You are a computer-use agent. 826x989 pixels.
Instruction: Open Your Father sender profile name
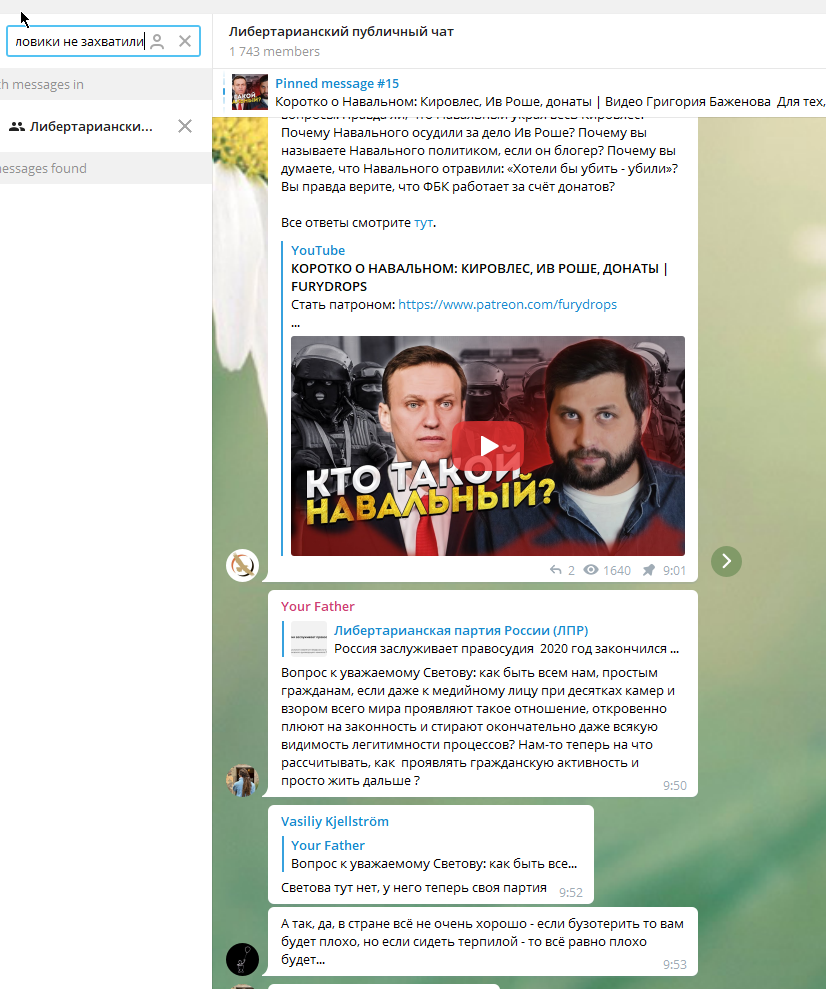click(x=318, y=607)
